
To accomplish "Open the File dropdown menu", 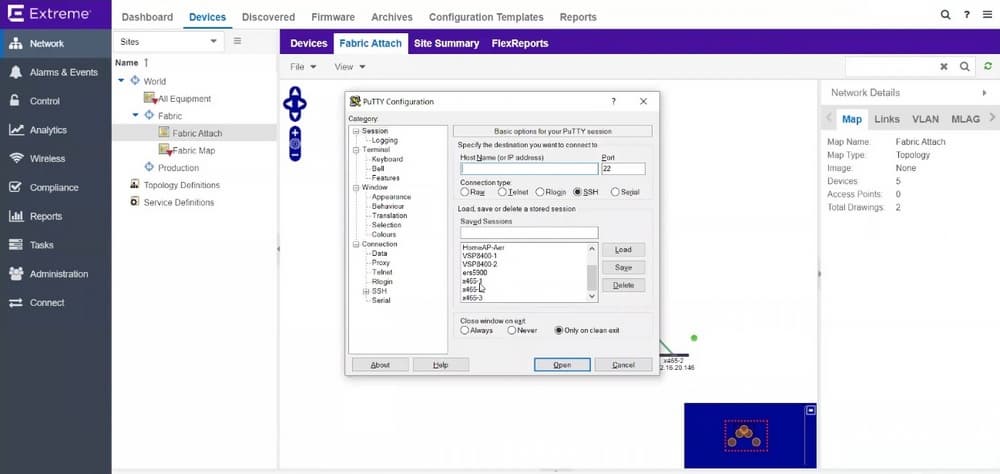I will tap(303, 66).
